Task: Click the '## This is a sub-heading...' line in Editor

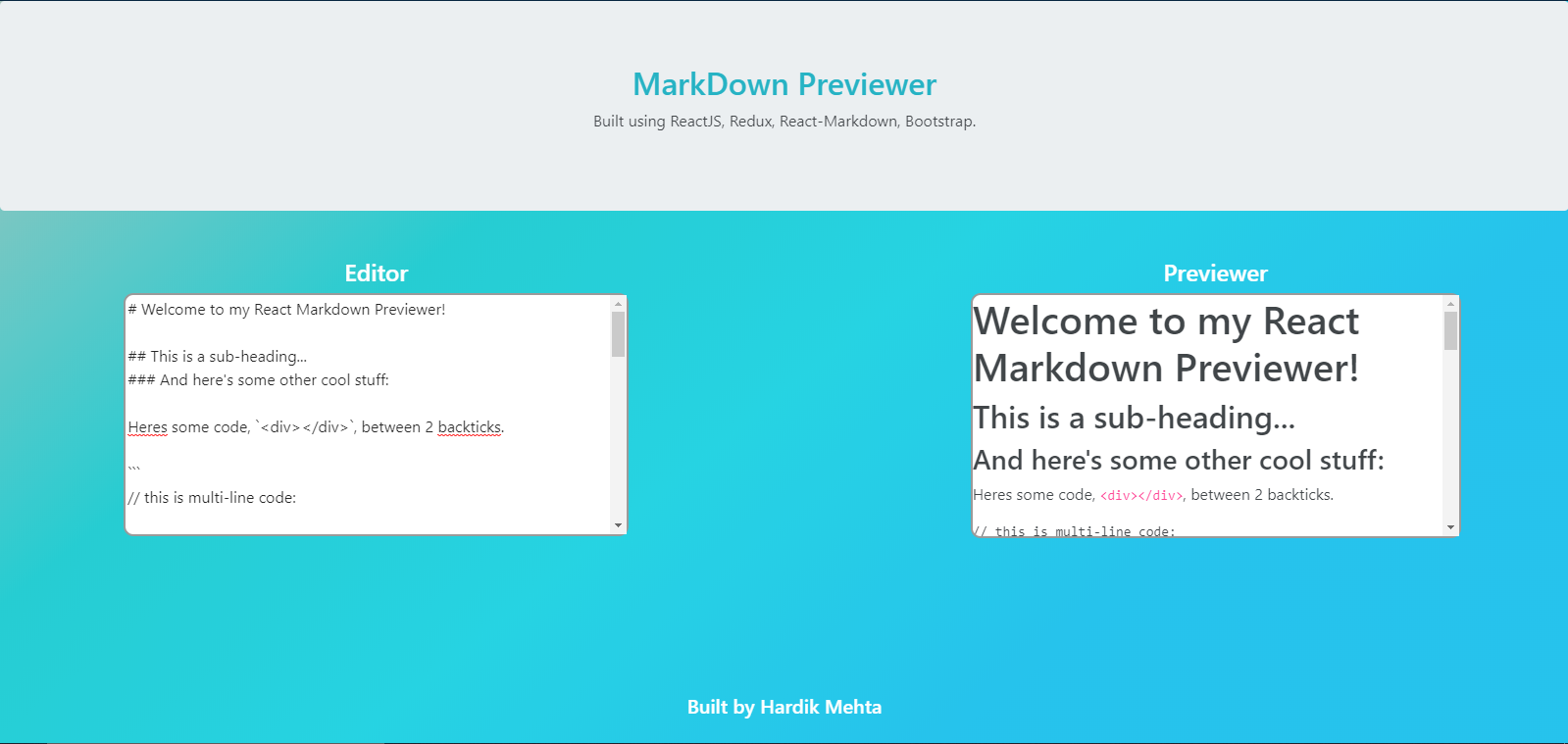Action: tap(217, 357)
